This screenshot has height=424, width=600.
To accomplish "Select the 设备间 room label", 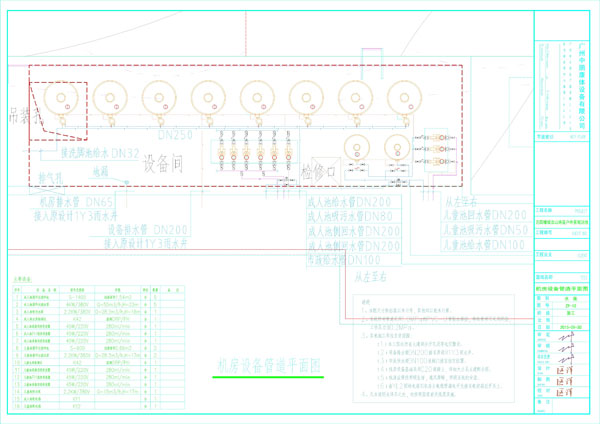I will click(161, 161).
